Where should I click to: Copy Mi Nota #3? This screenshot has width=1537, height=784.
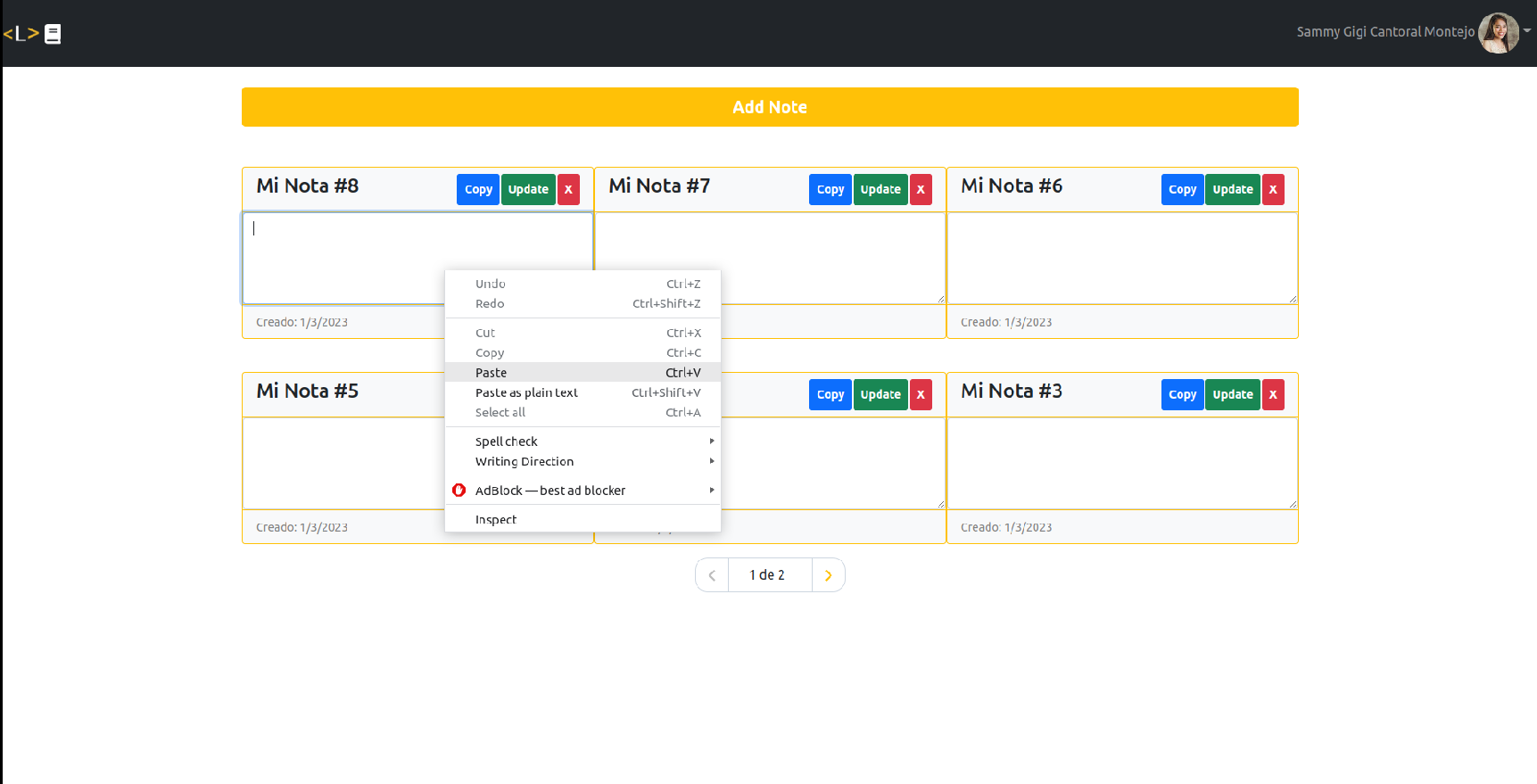[1183, 394]
